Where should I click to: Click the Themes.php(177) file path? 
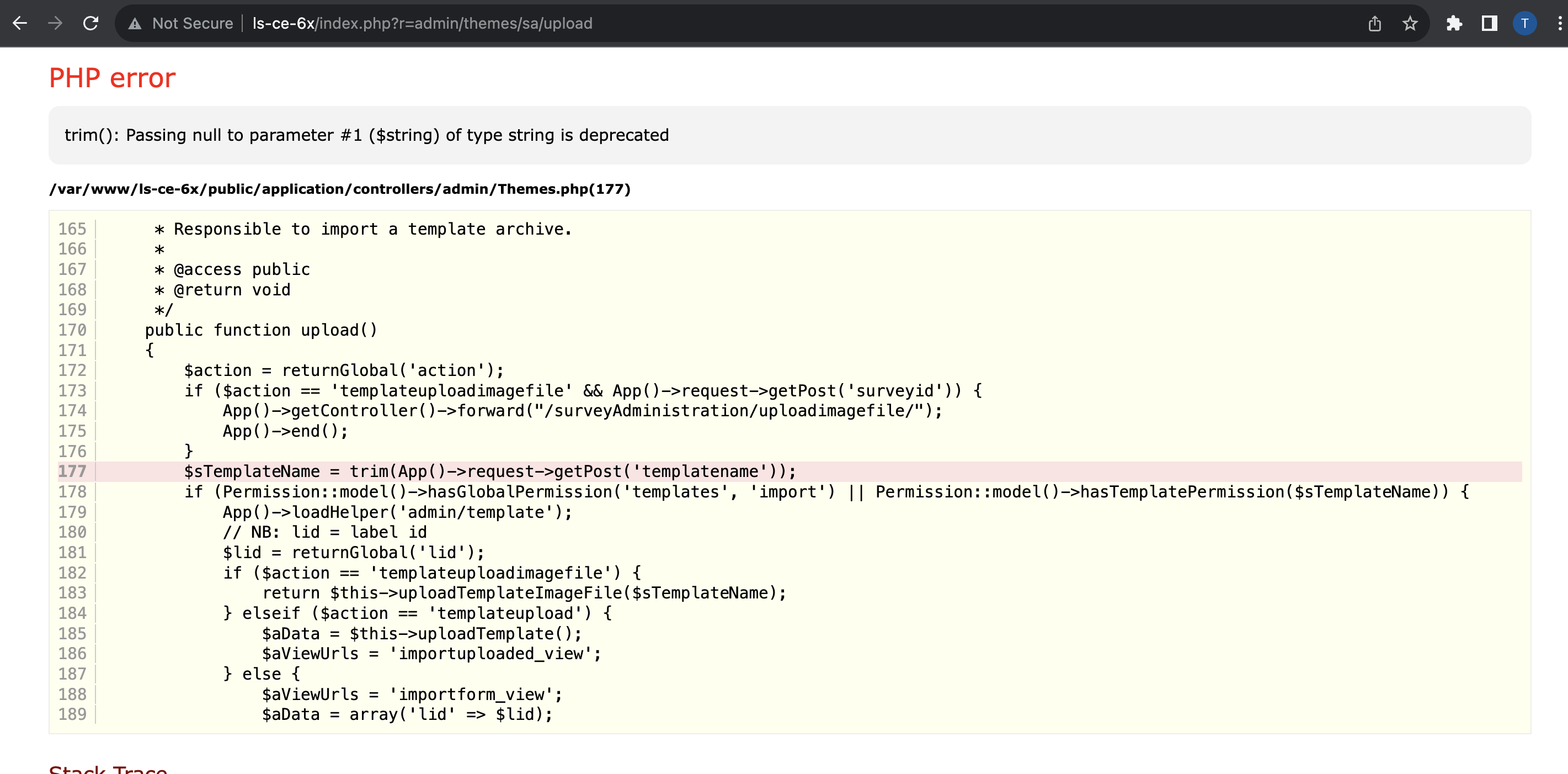pyautogui.click(x=340, y=189)
